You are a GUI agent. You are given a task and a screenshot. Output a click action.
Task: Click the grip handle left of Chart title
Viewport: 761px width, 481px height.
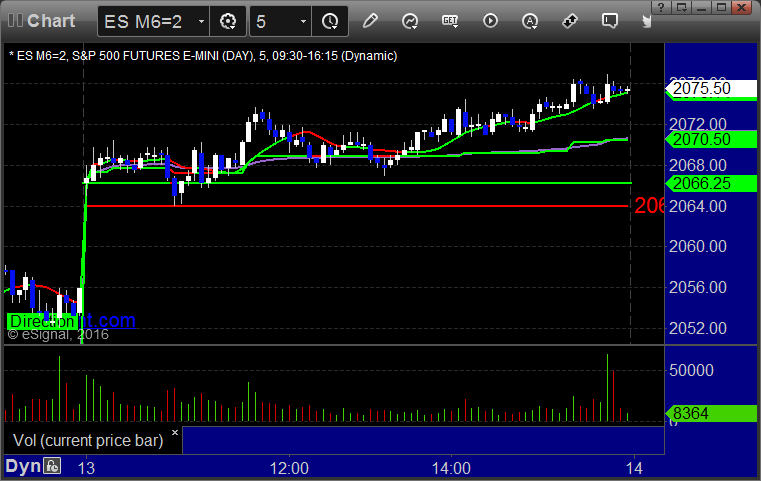pos(15,21)
